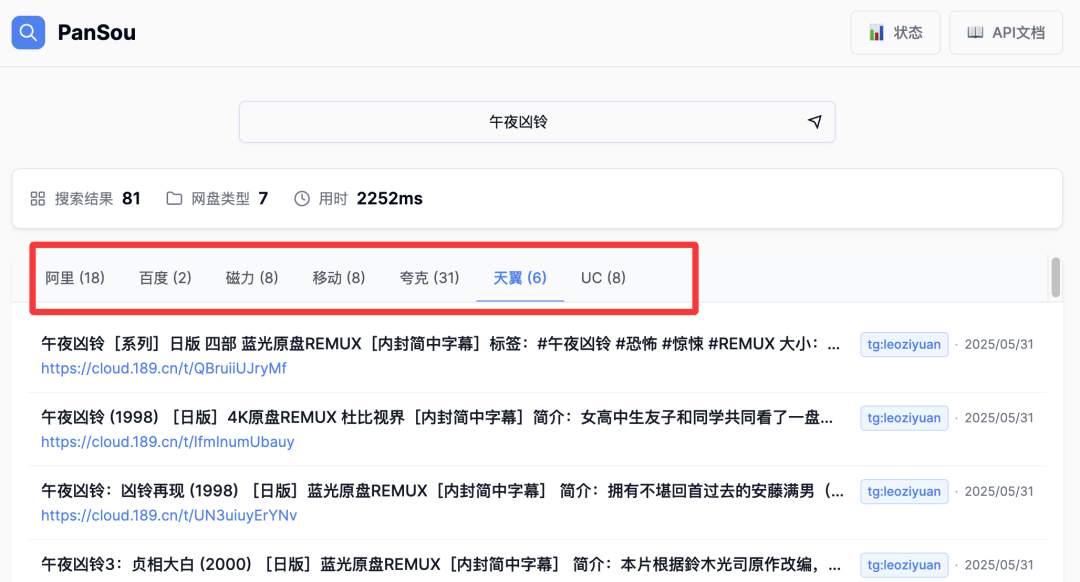
Task: Click the clock icon beside 用时
Action: pos(302,199)
